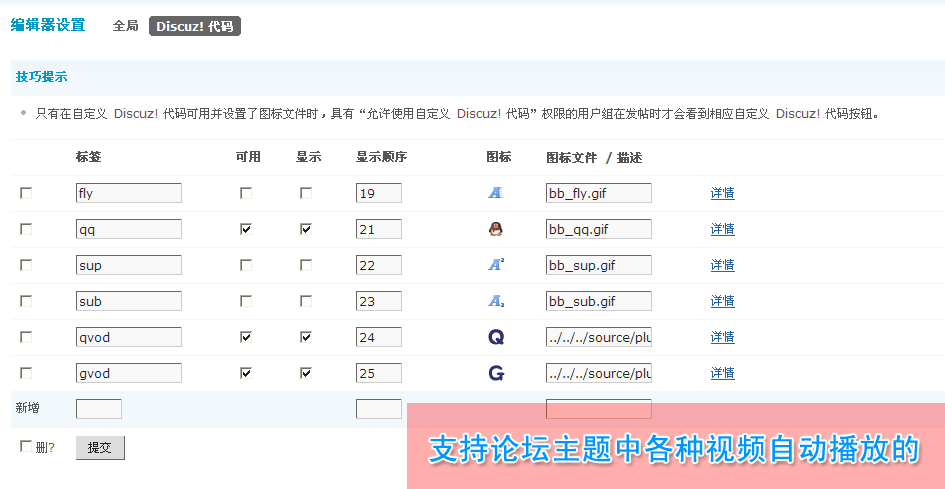Viewport: 945px width, 489px height.
Task: Click the gvod G icon
Action: point(496,373)
